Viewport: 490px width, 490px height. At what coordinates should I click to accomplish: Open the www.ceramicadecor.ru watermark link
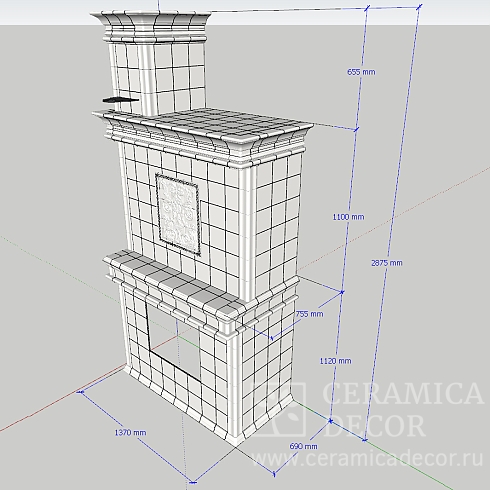(x=368, y=459)
